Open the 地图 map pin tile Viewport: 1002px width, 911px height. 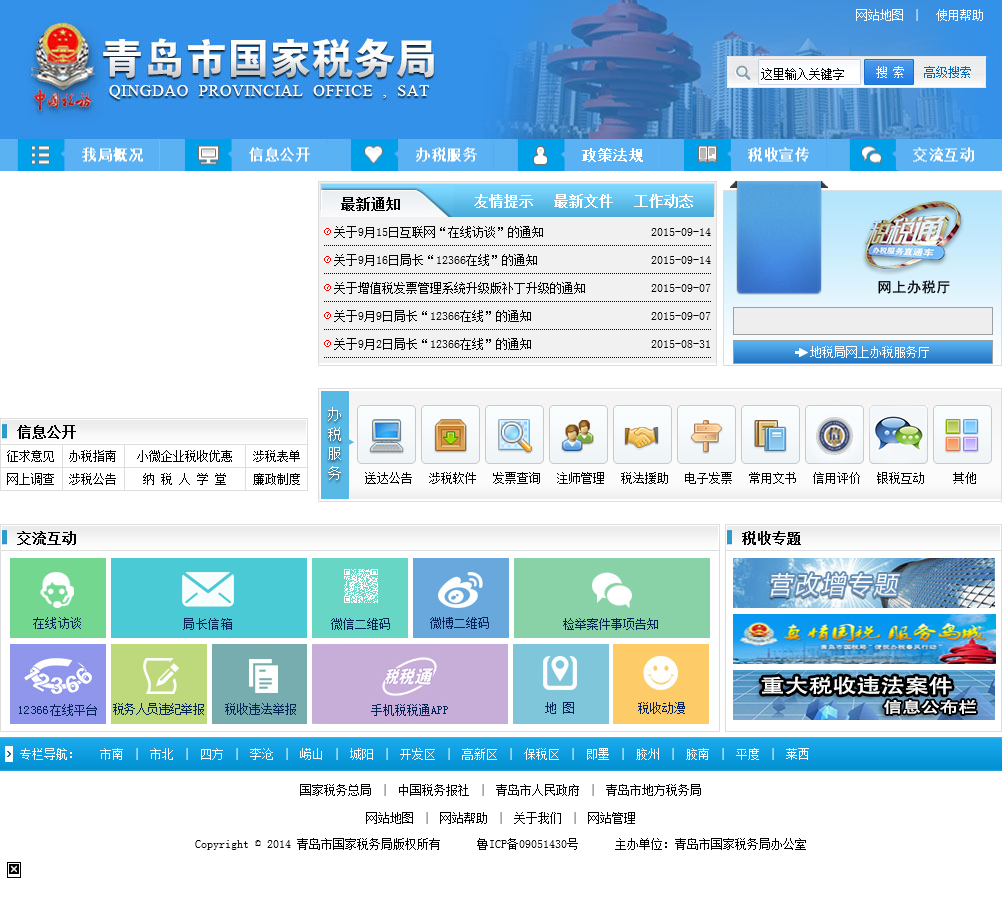[560, 684]
